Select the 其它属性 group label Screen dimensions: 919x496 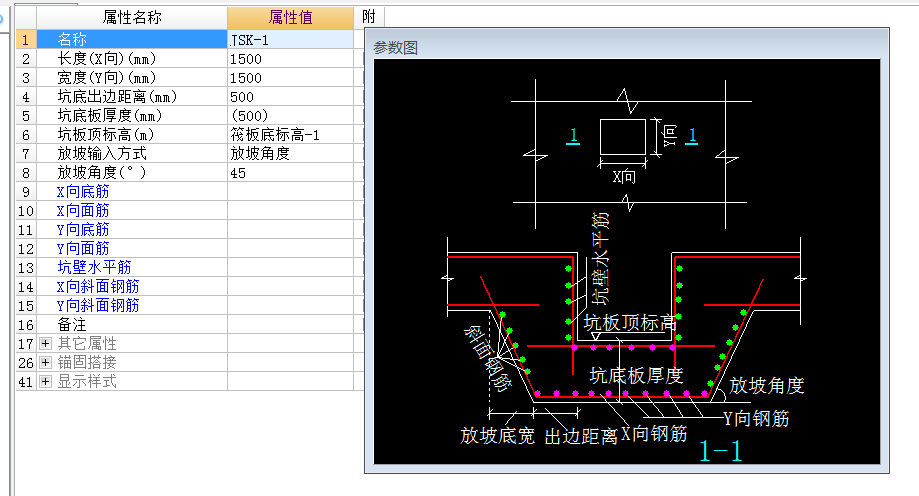pyautogui.click(x=87, y=344)
